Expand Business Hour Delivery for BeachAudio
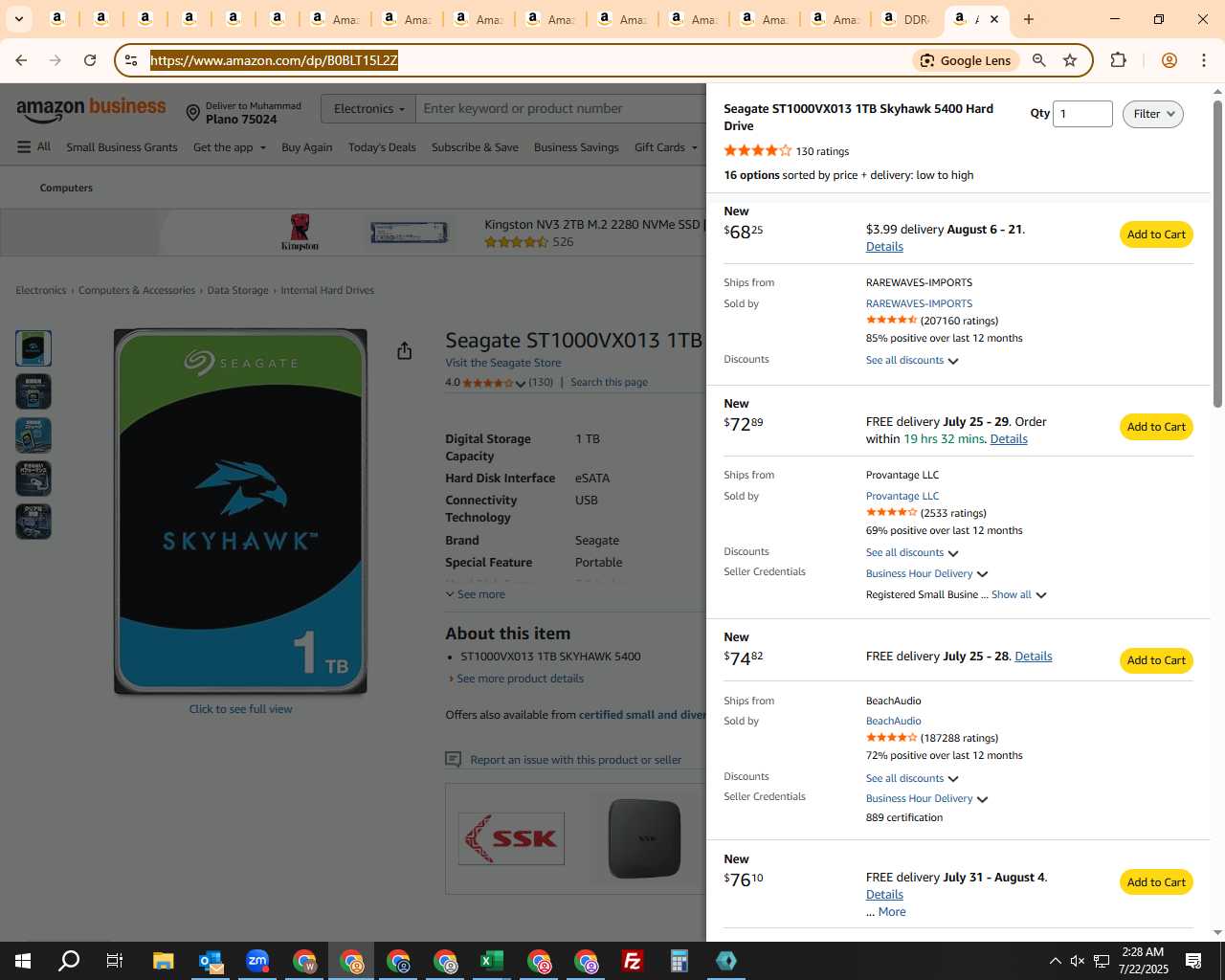Image resolution: width=1225 pixels, height=980 pixels. coord(926,798)
